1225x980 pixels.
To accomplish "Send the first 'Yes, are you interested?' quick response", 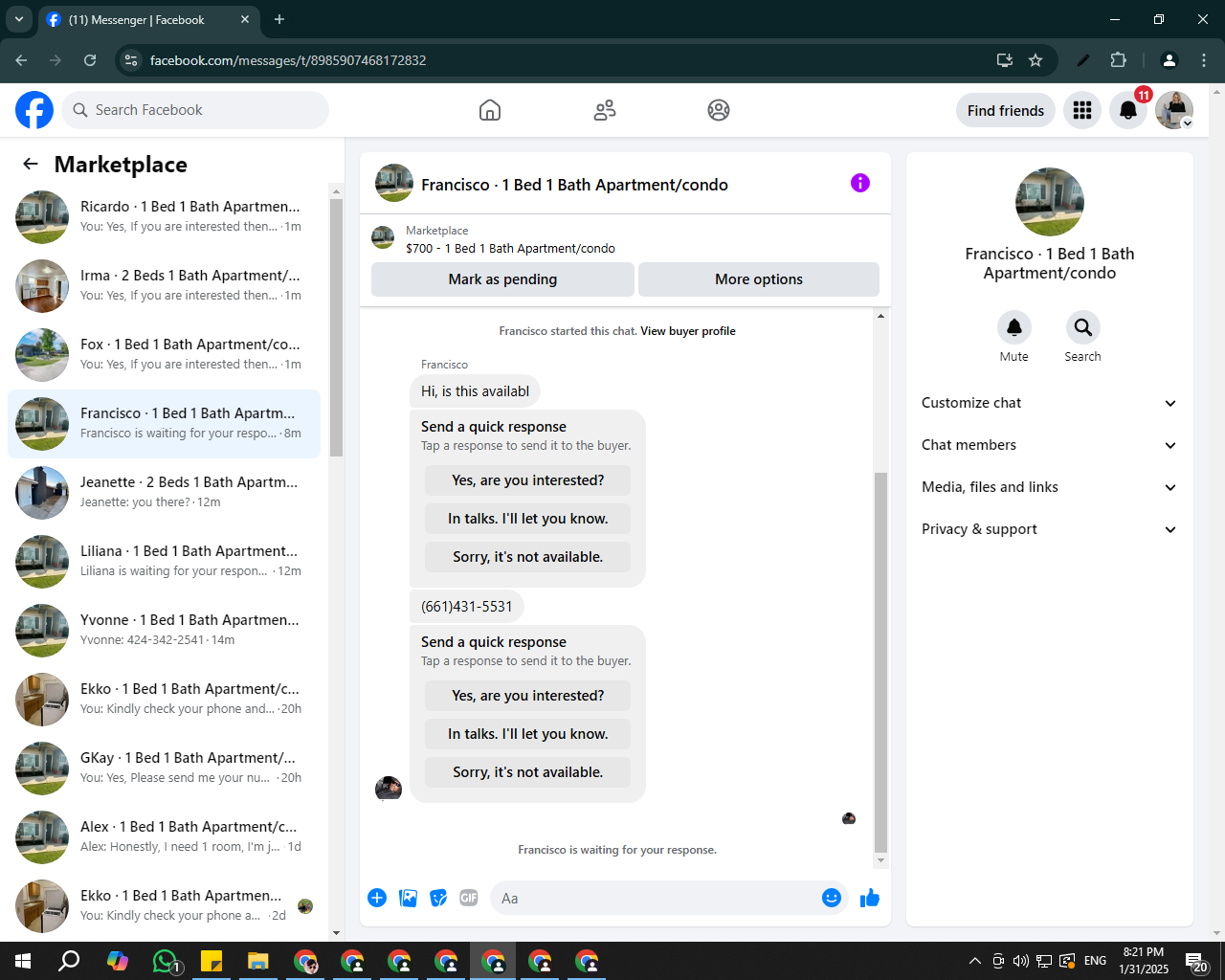I will pyautogui.click(x=528, y=480).
